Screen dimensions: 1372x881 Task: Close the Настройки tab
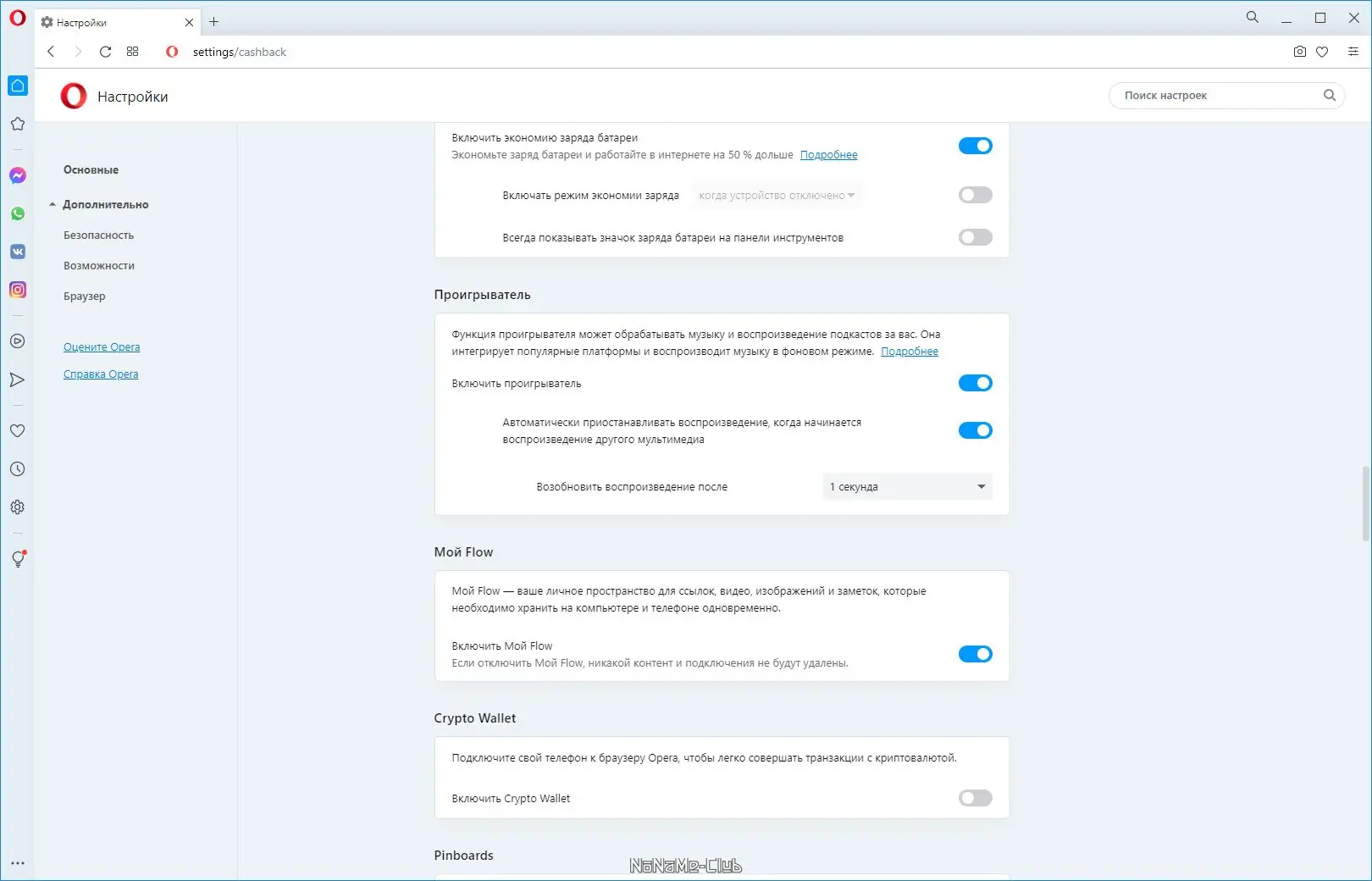pyautogui.click(x=189, y=23)
